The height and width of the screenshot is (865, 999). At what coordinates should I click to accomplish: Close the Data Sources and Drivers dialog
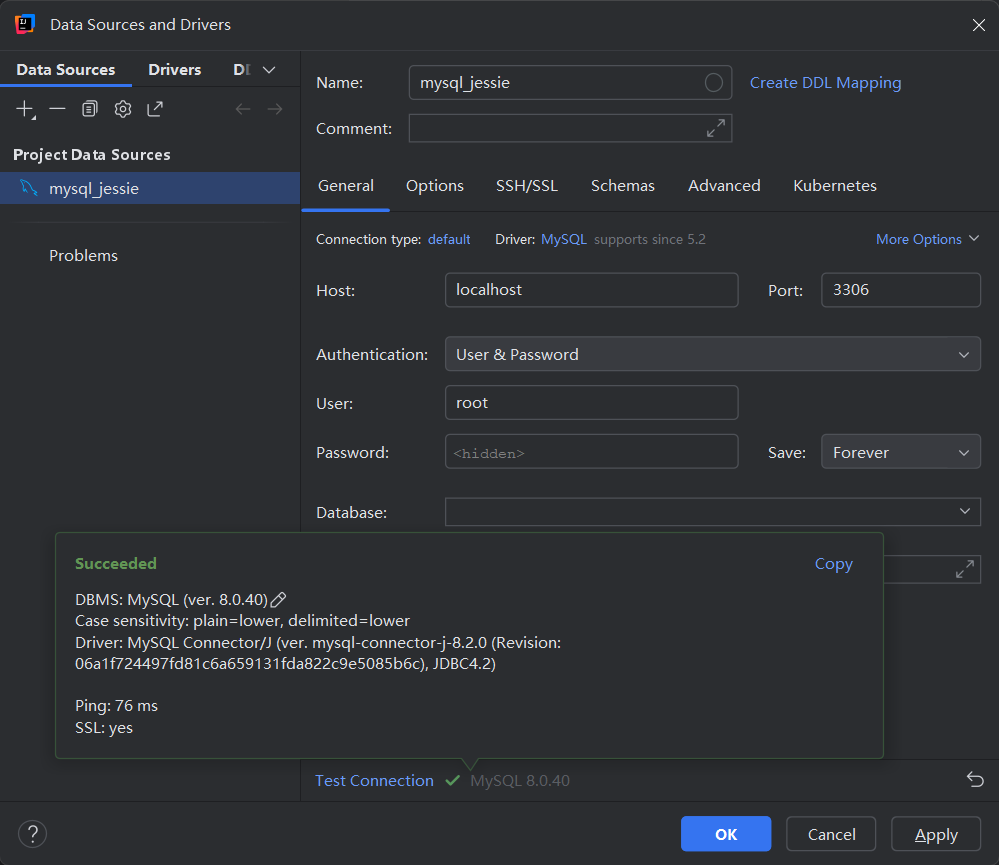[979, 25]
